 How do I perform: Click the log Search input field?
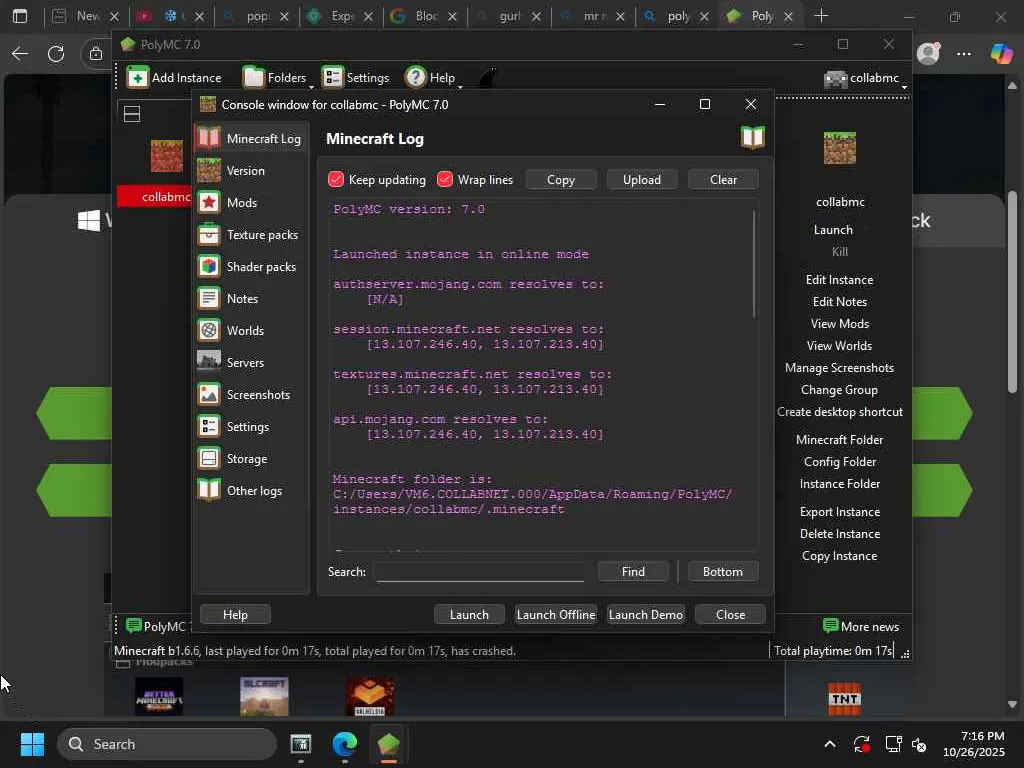click(480, 572)
